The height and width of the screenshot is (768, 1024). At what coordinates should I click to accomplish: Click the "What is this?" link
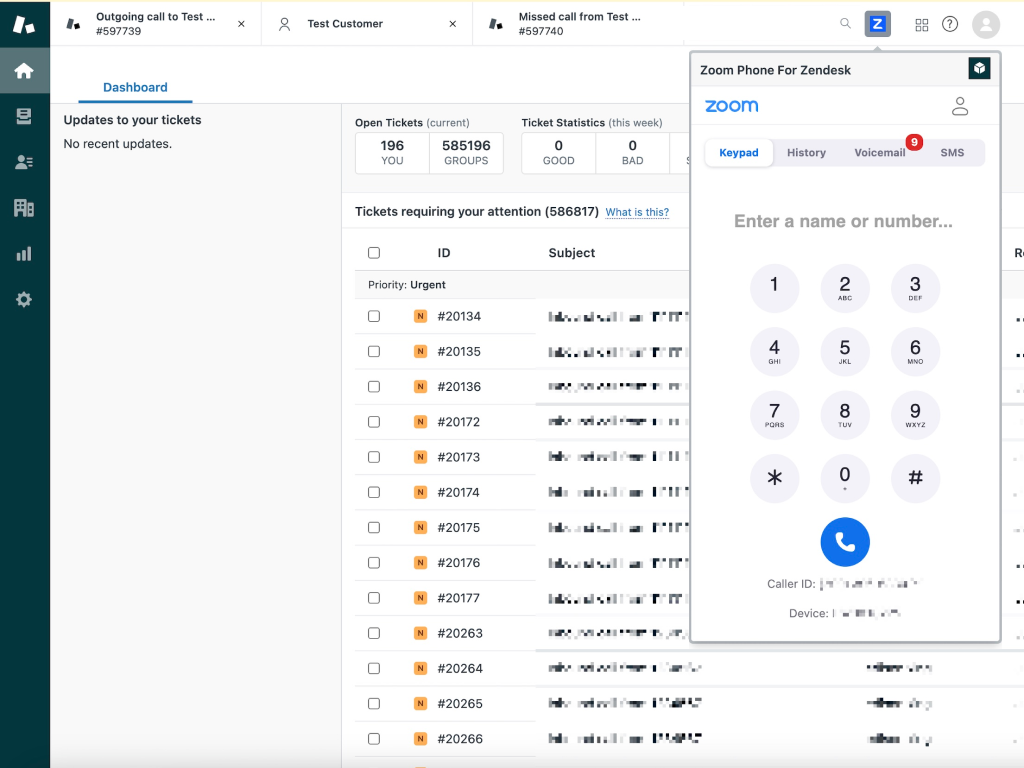click(x=637, y=212)
